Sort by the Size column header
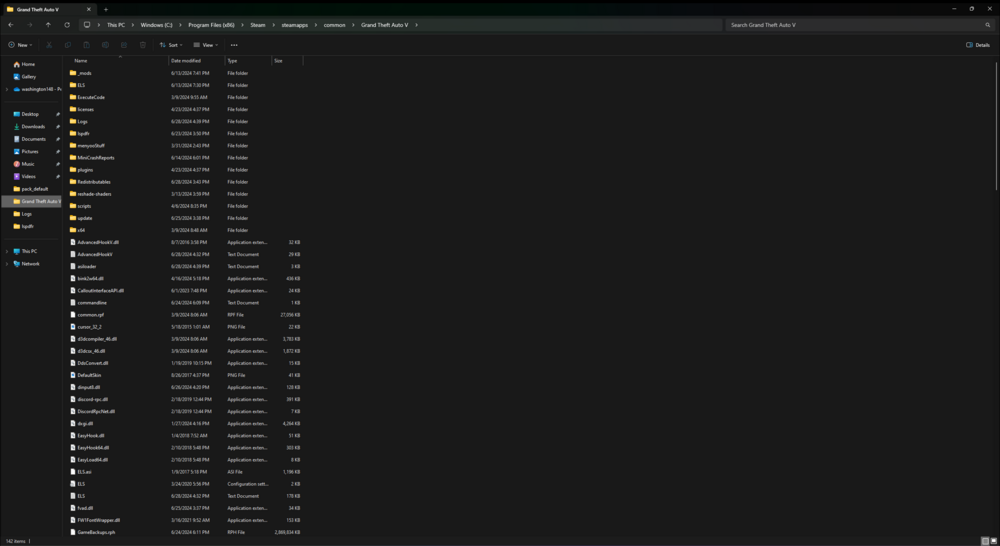 pyautogui.click(x=287, y=61)
